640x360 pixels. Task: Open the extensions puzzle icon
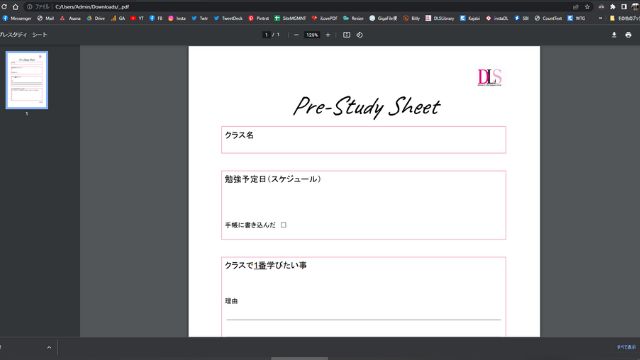tap(613, 7)
